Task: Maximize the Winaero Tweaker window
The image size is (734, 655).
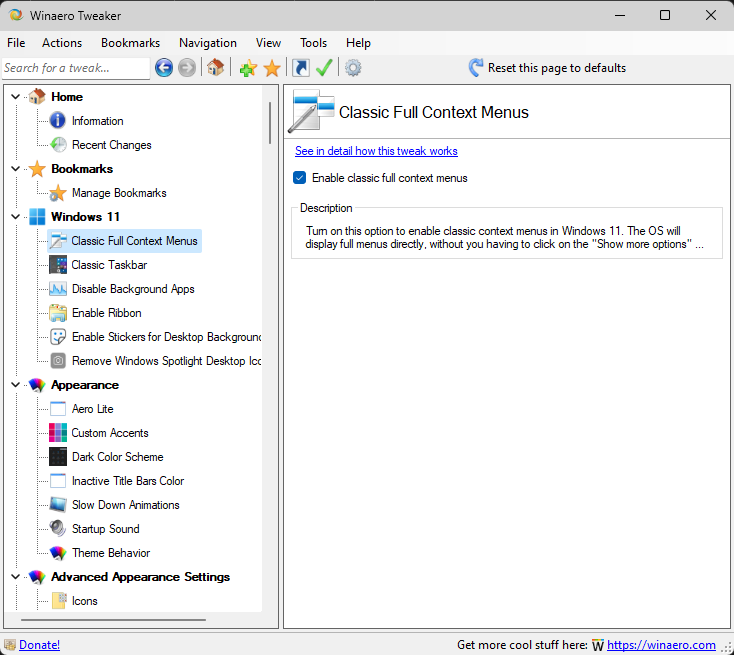Action: pyautogui.click(x=665, y=15)
